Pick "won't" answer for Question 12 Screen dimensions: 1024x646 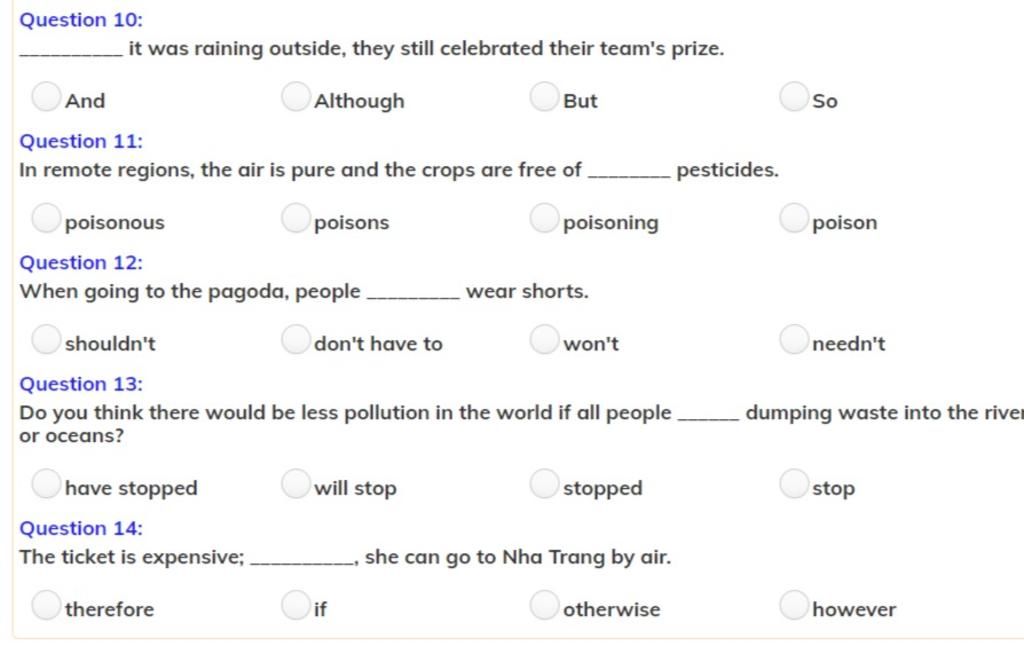pyautogui.click(x=545, y=340)
